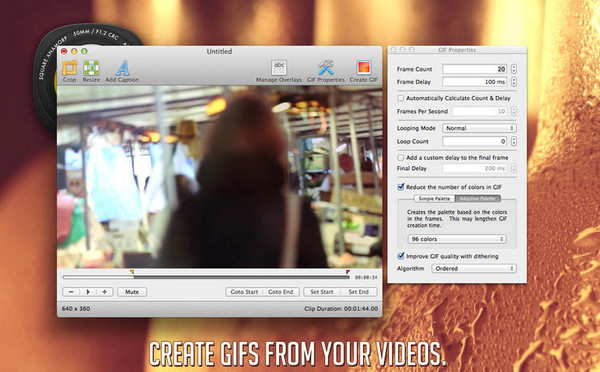Switch to the Adaptive Palette tab
The image size is (600, 372).
(478, 199)
